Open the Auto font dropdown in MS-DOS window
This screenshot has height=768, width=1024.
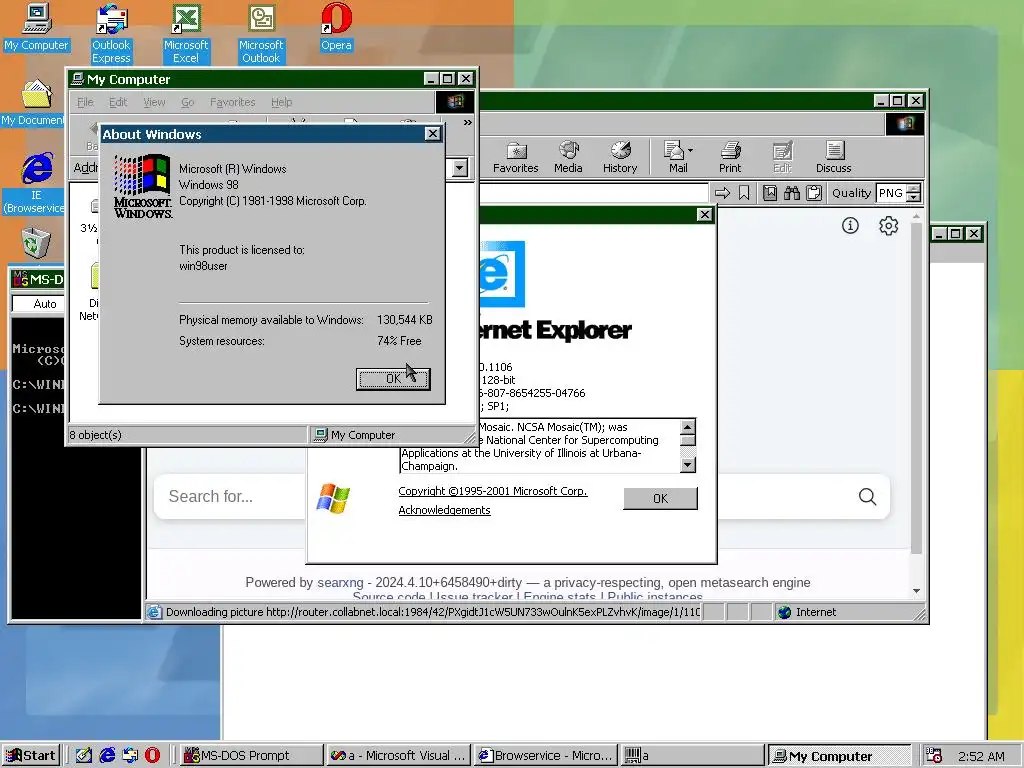[x=38, y=304]
